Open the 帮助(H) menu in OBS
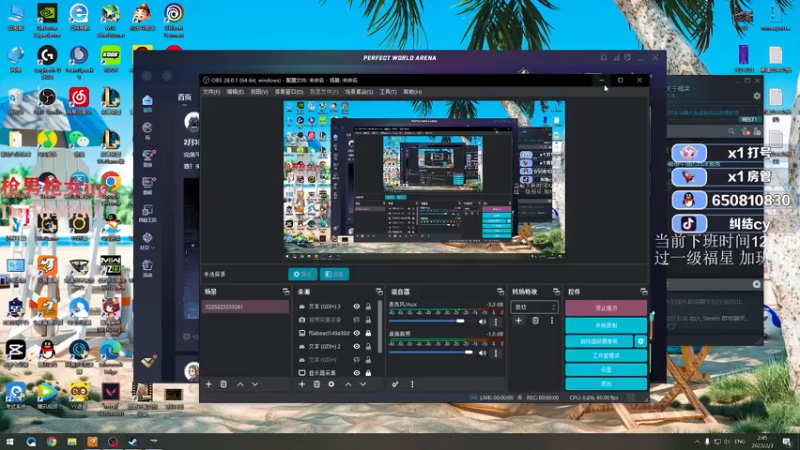 (412, 92)
